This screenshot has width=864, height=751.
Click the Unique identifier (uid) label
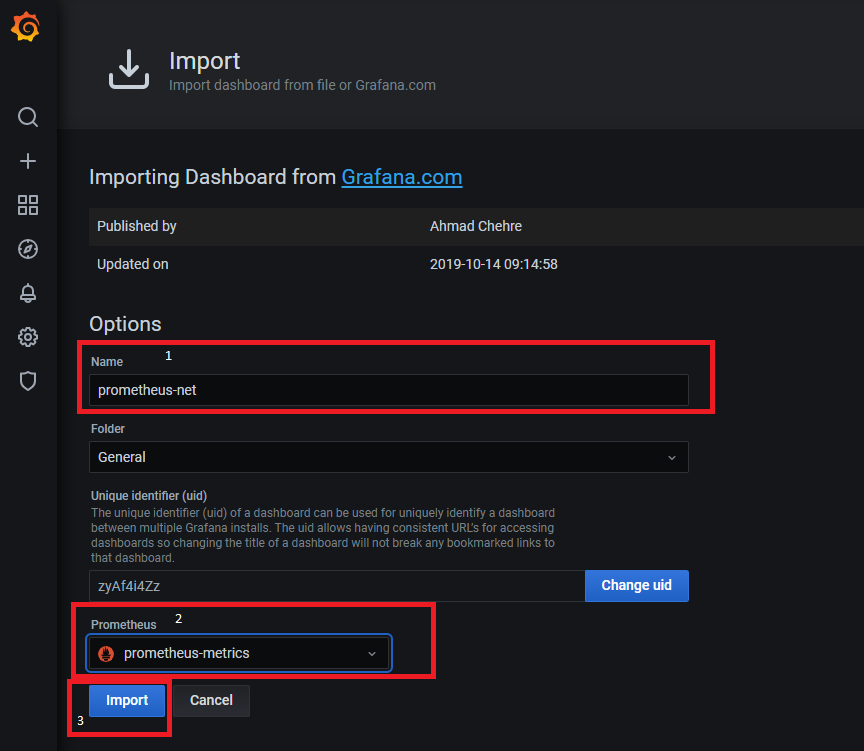tap(149, 495)
